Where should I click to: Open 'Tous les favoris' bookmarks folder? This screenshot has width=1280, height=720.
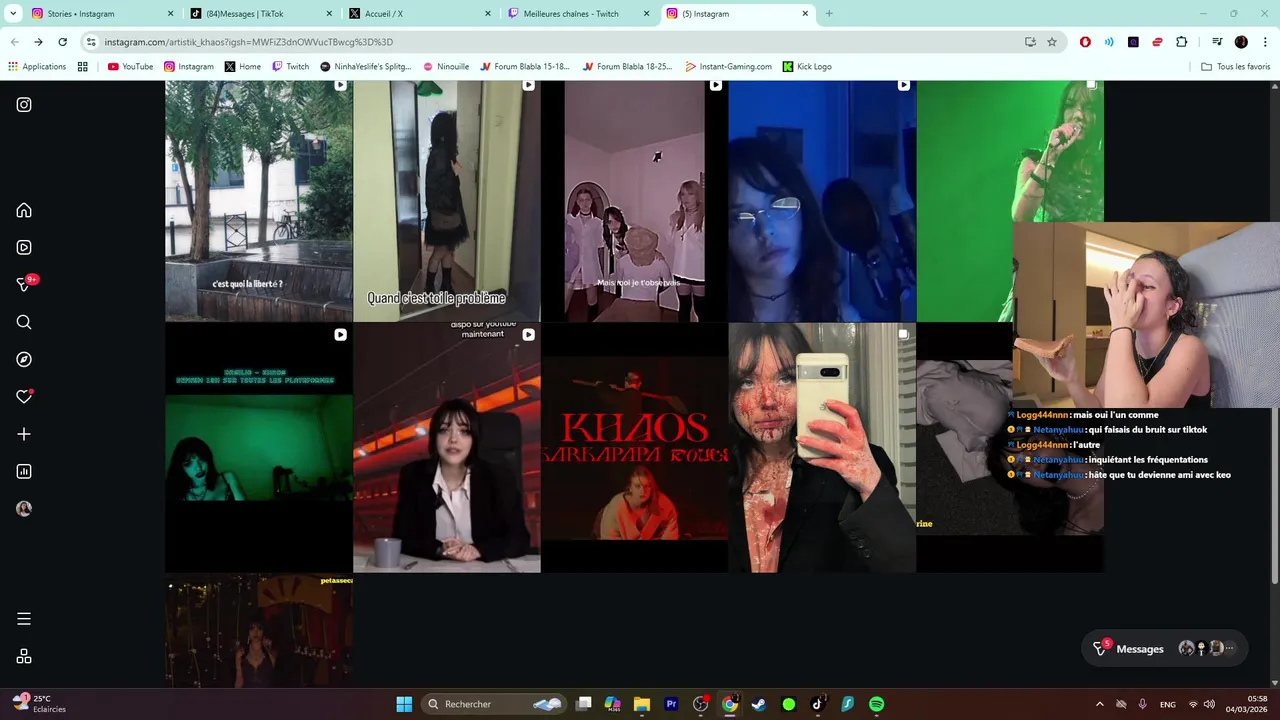point(1235,67)
